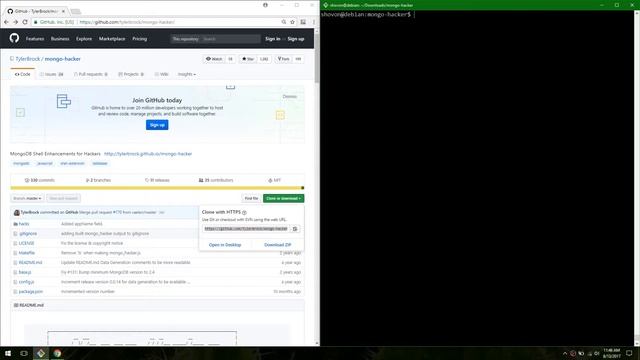Select the HTTPS clone URL field
This screenshot has width=640, height=360.
click(246, 229)
